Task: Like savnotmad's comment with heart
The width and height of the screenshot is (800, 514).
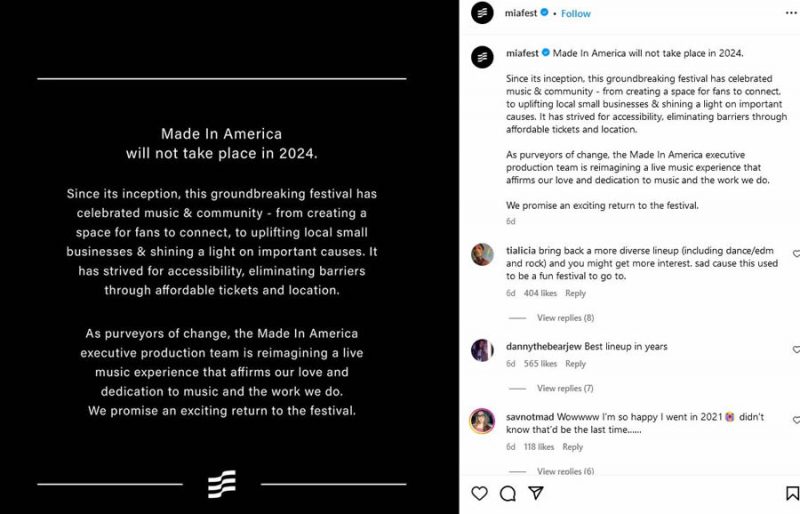Action: point(796,420)
